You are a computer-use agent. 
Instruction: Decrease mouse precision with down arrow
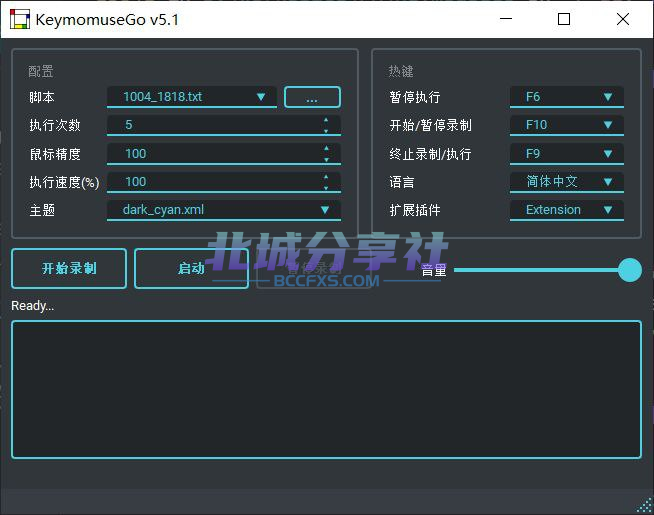pos(326,159)
